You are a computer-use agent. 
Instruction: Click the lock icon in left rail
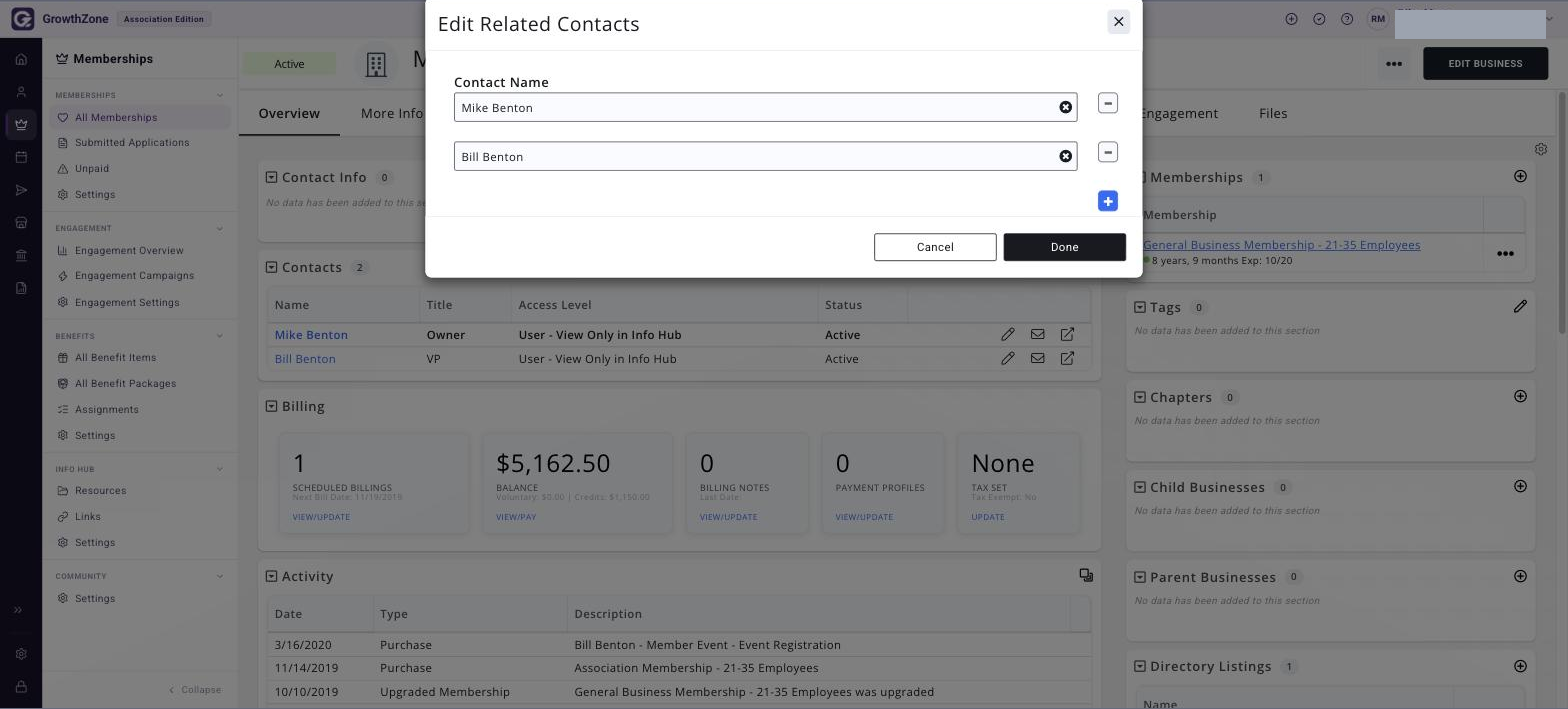(x=21, y=687)
